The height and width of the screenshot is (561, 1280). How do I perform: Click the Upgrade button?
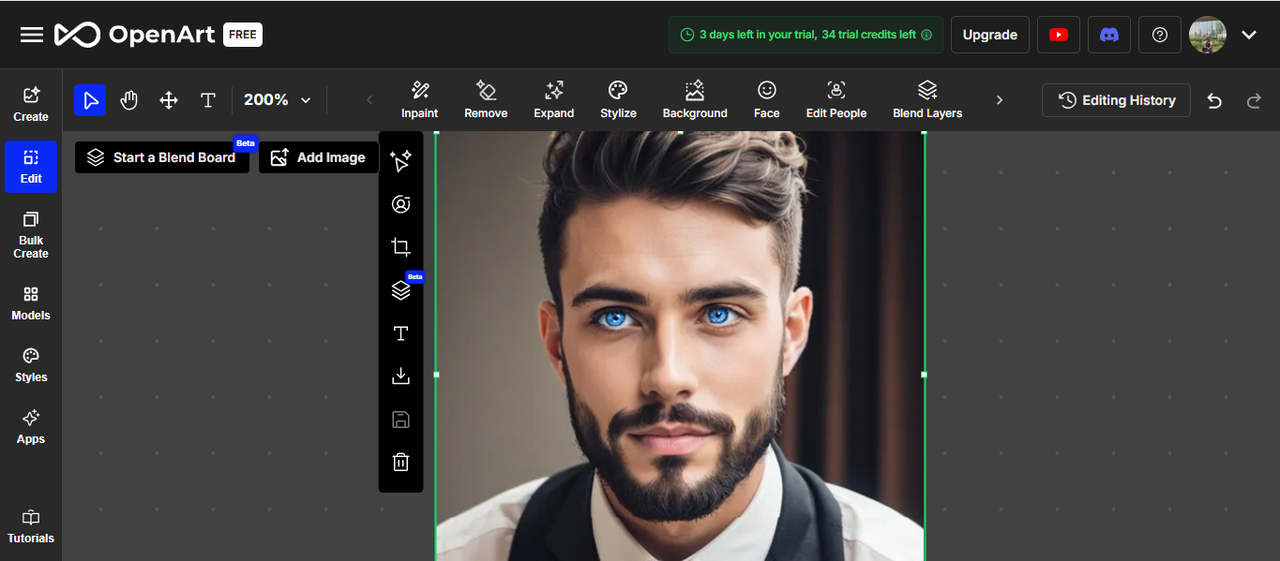(x=990, y=35)
